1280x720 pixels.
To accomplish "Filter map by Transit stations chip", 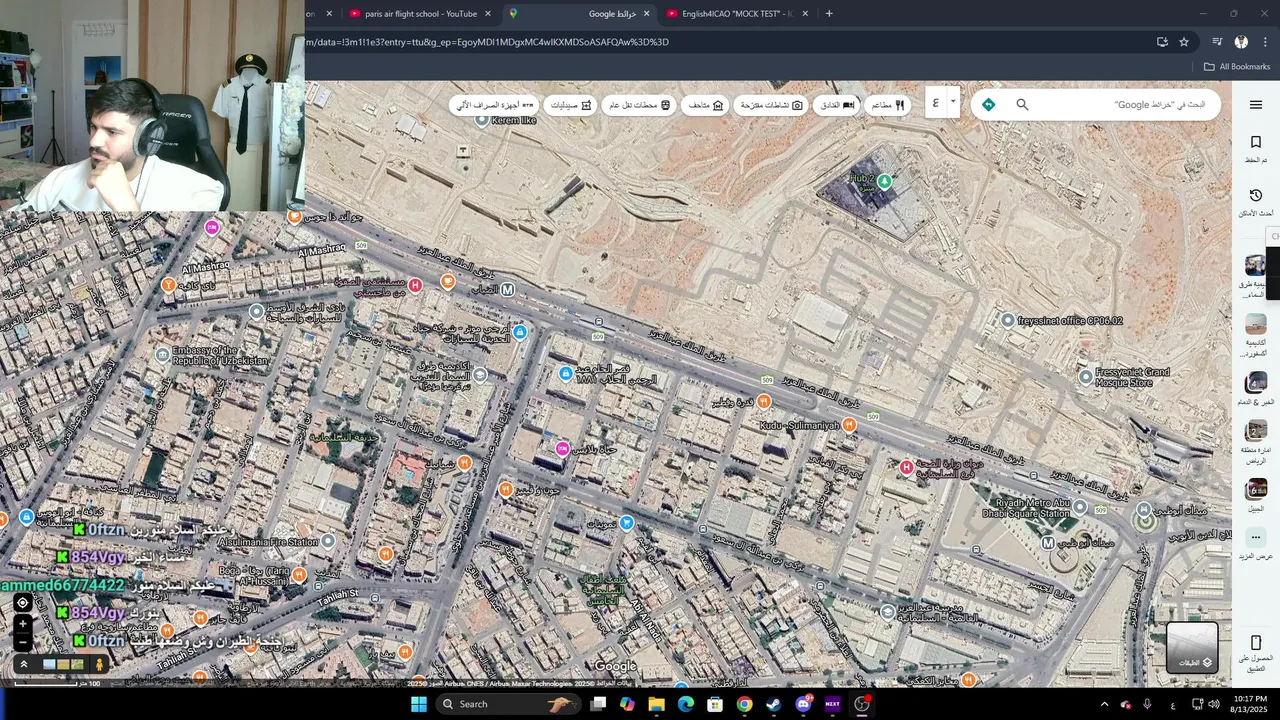I will [x=639, y=105].
